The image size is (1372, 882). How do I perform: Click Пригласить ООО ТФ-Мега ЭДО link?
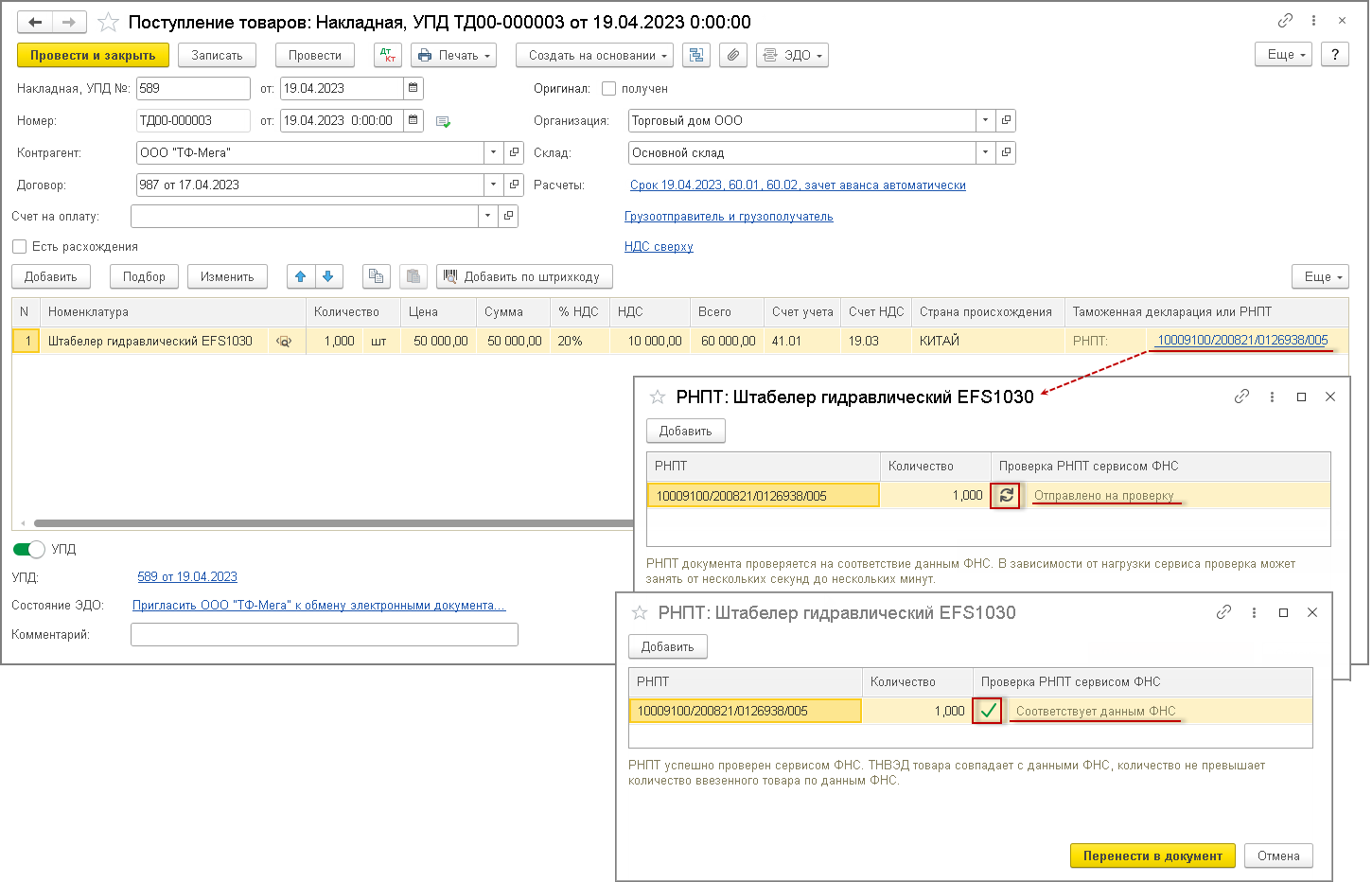pos(319,606)
